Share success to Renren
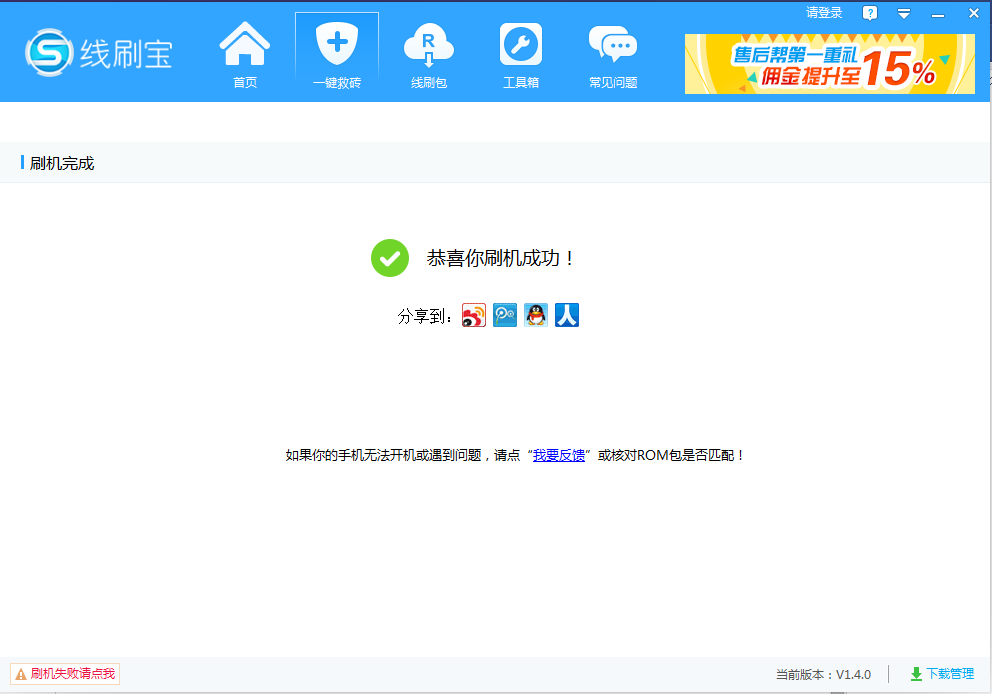The image size is (992, 694). [567, 314]
